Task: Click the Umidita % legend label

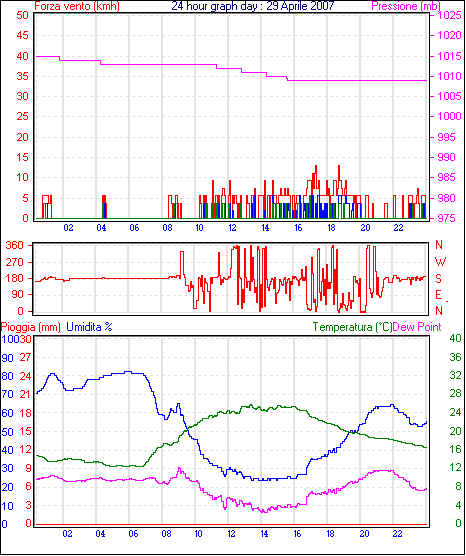Action: point(89,327)
